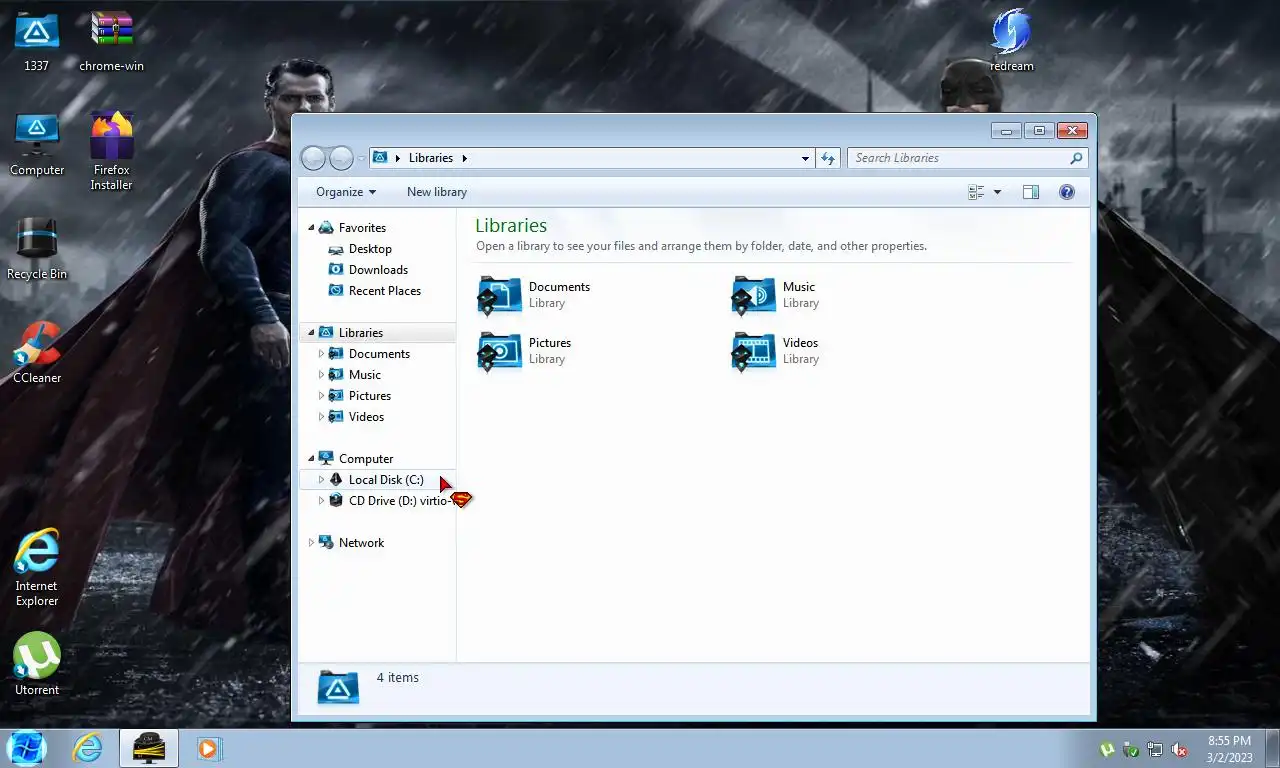Open the 1337 desktop shortcut

point(37,41)
